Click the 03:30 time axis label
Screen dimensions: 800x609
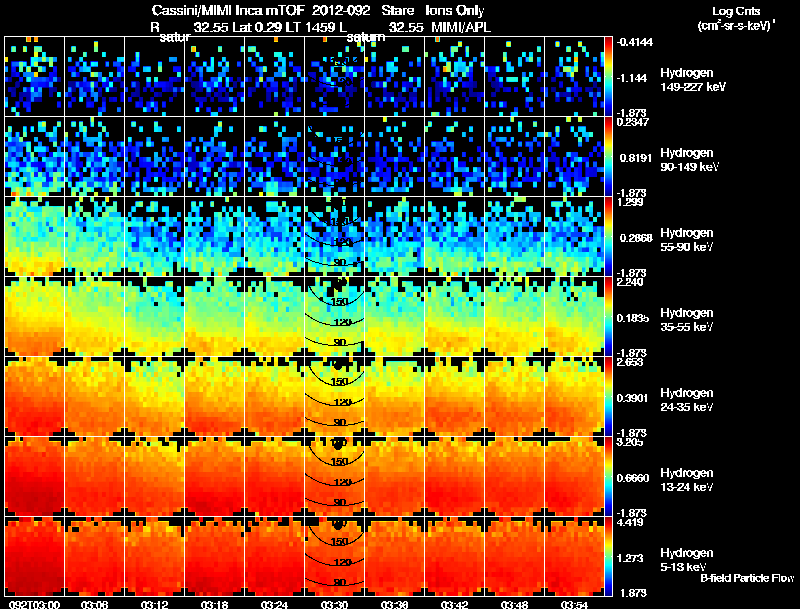coord(335,604)
